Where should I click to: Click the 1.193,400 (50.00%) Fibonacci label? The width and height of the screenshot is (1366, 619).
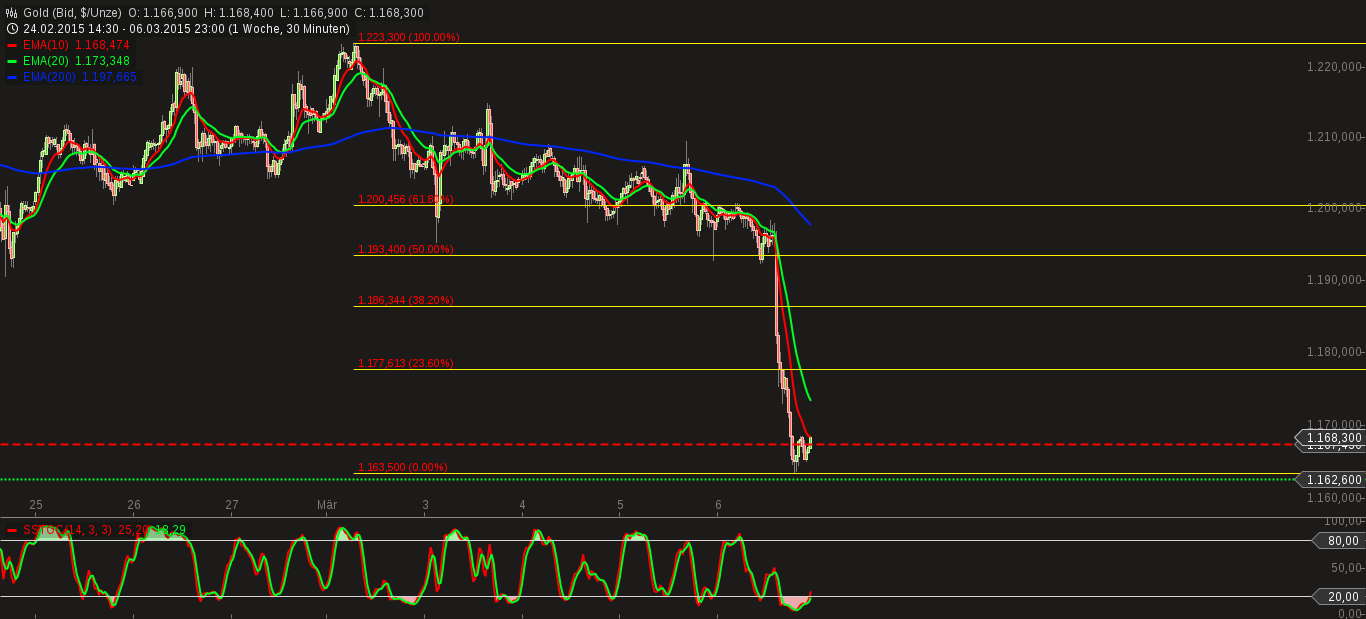point(405,249)
